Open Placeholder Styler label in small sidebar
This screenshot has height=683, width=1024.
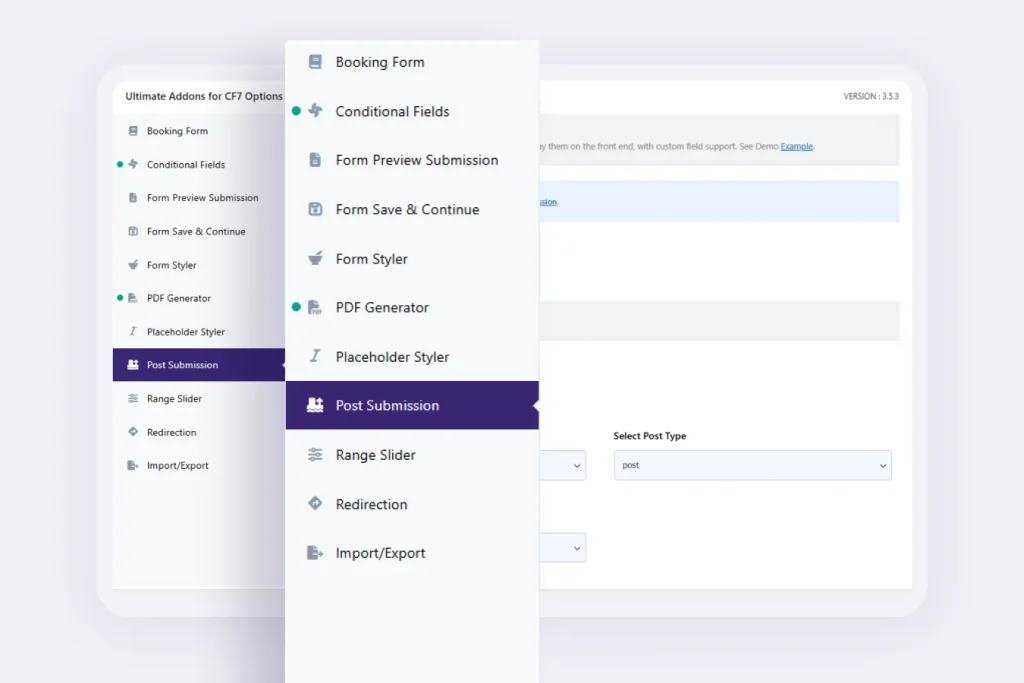click(185, 332)
